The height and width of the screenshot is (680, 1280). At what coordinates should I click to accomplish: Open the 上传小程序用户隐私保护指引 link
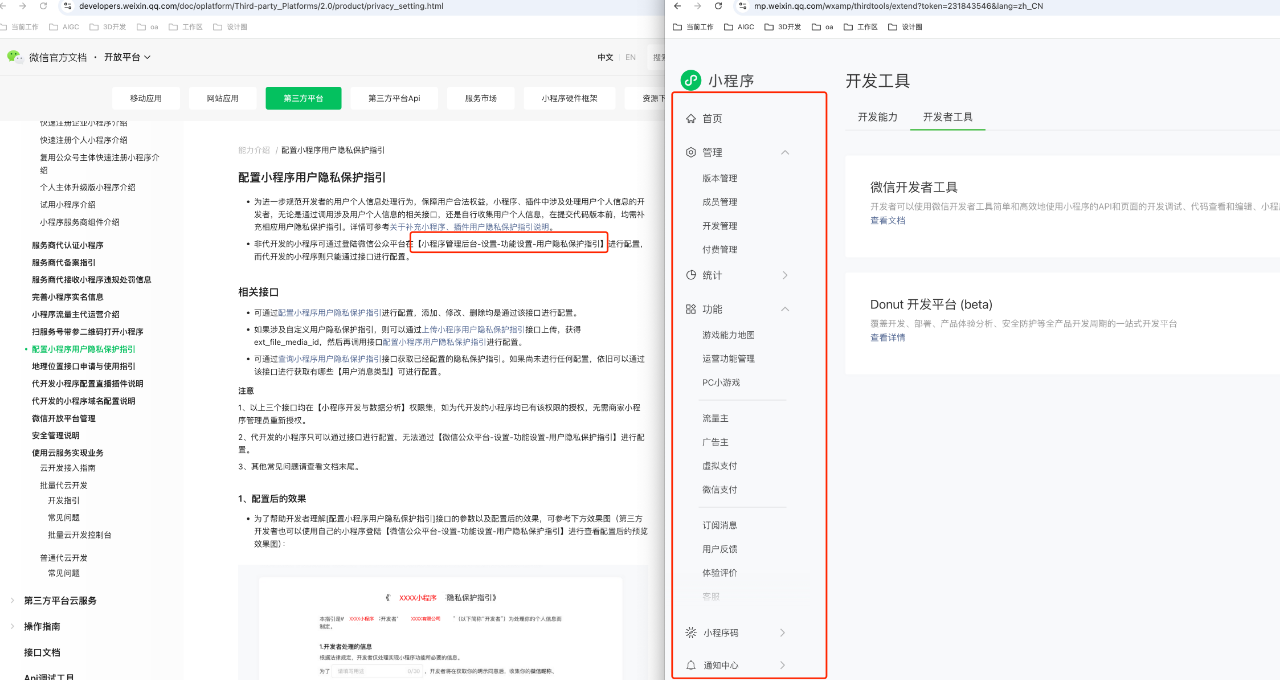(x=473, y=329)
